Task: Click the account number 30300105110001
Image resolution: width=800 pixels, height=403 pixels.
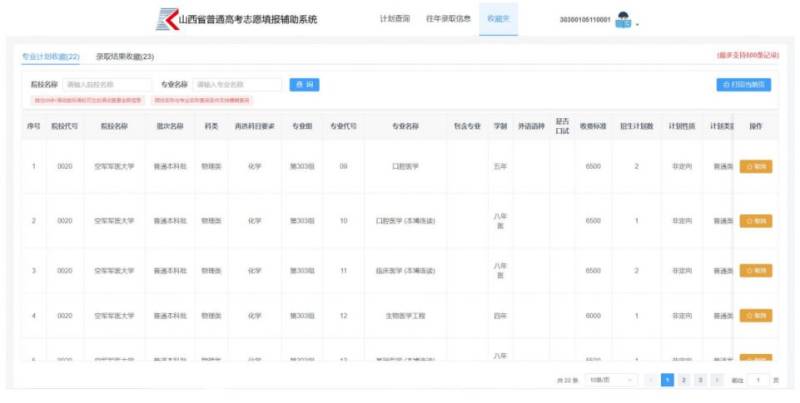Action: click(585, 20)
